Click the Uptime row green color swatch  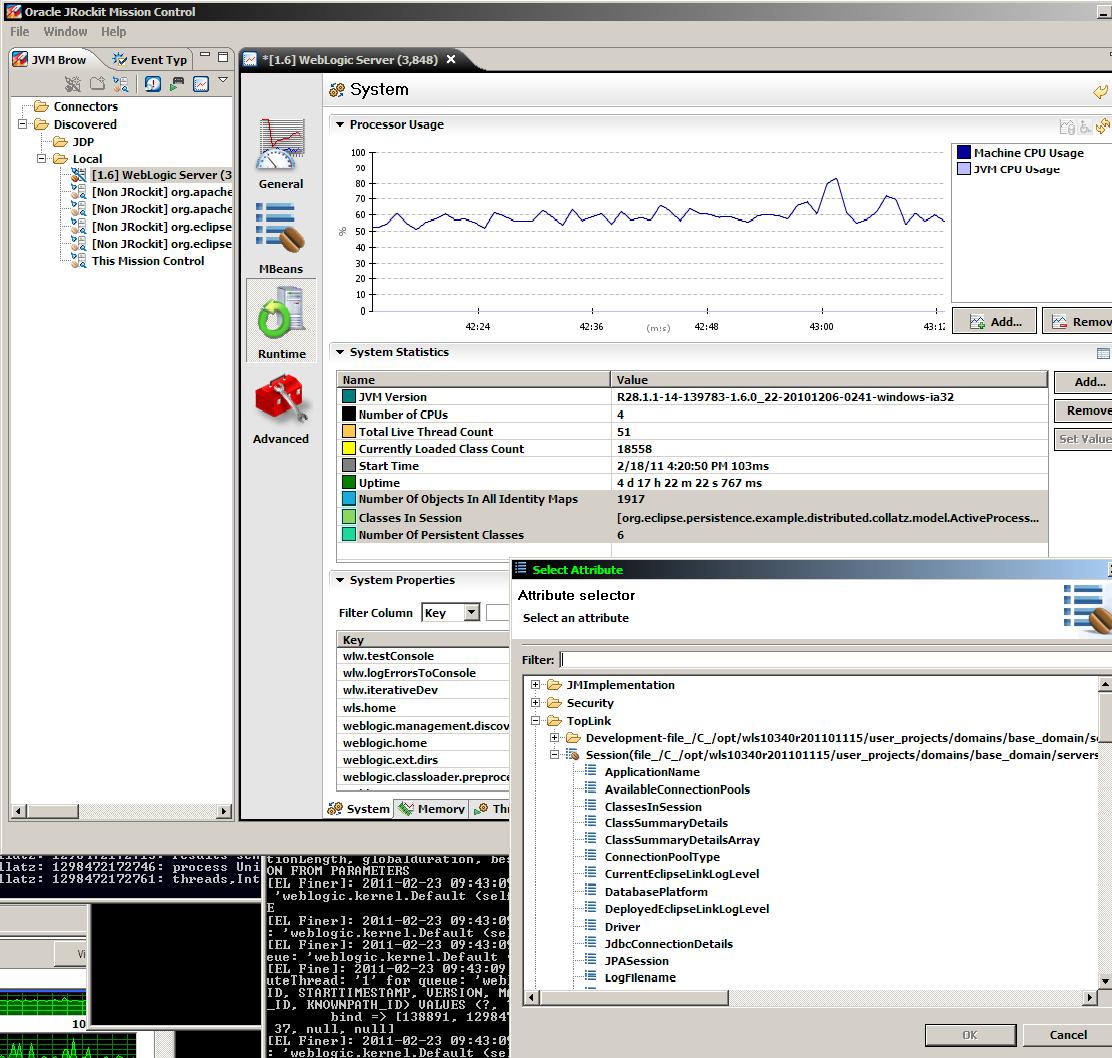pyautogui.click(x=349, y=482)
